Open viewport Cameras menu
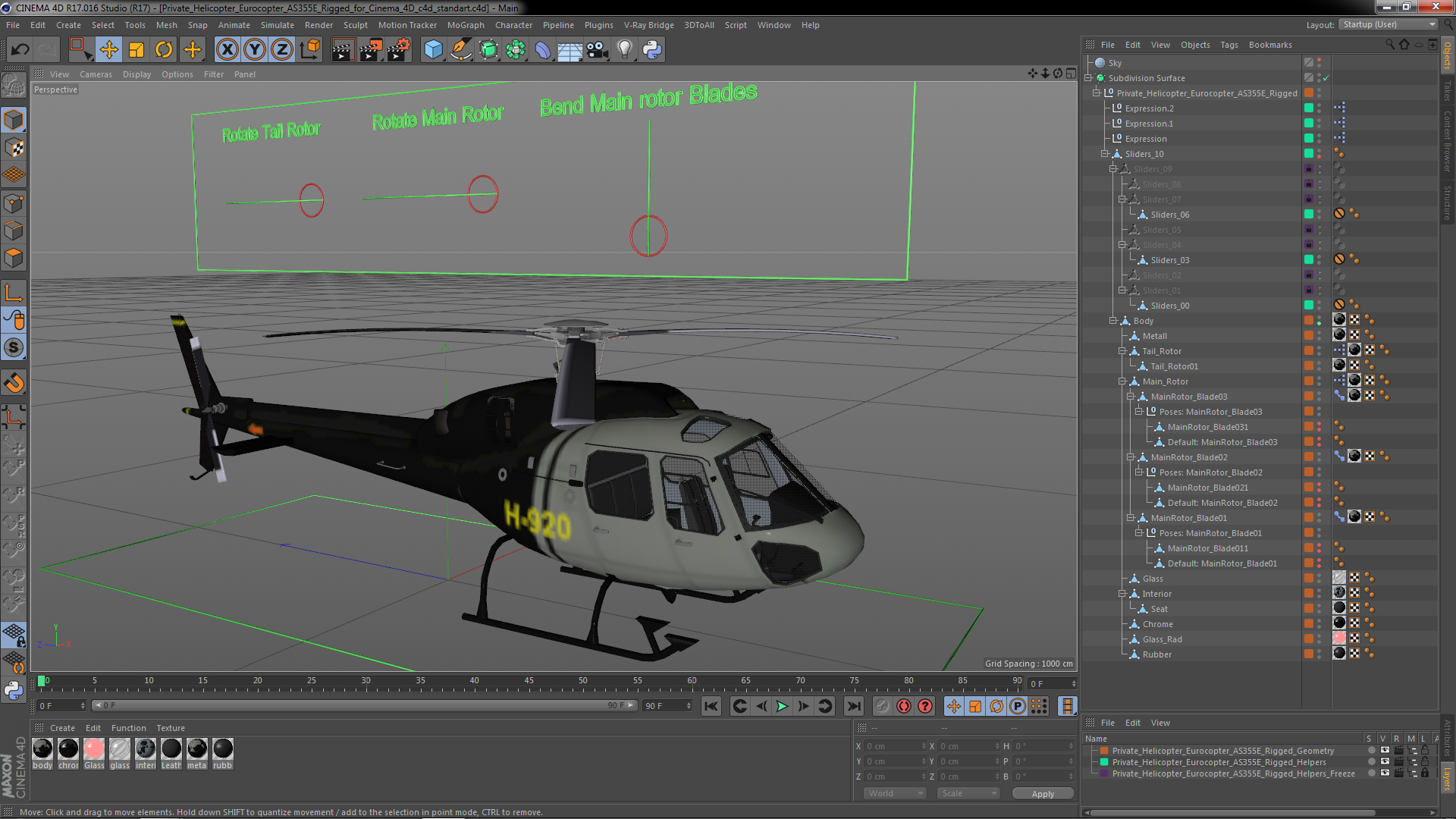The image size is (1456, 819). pyautogui.click(x=96, y=74)
